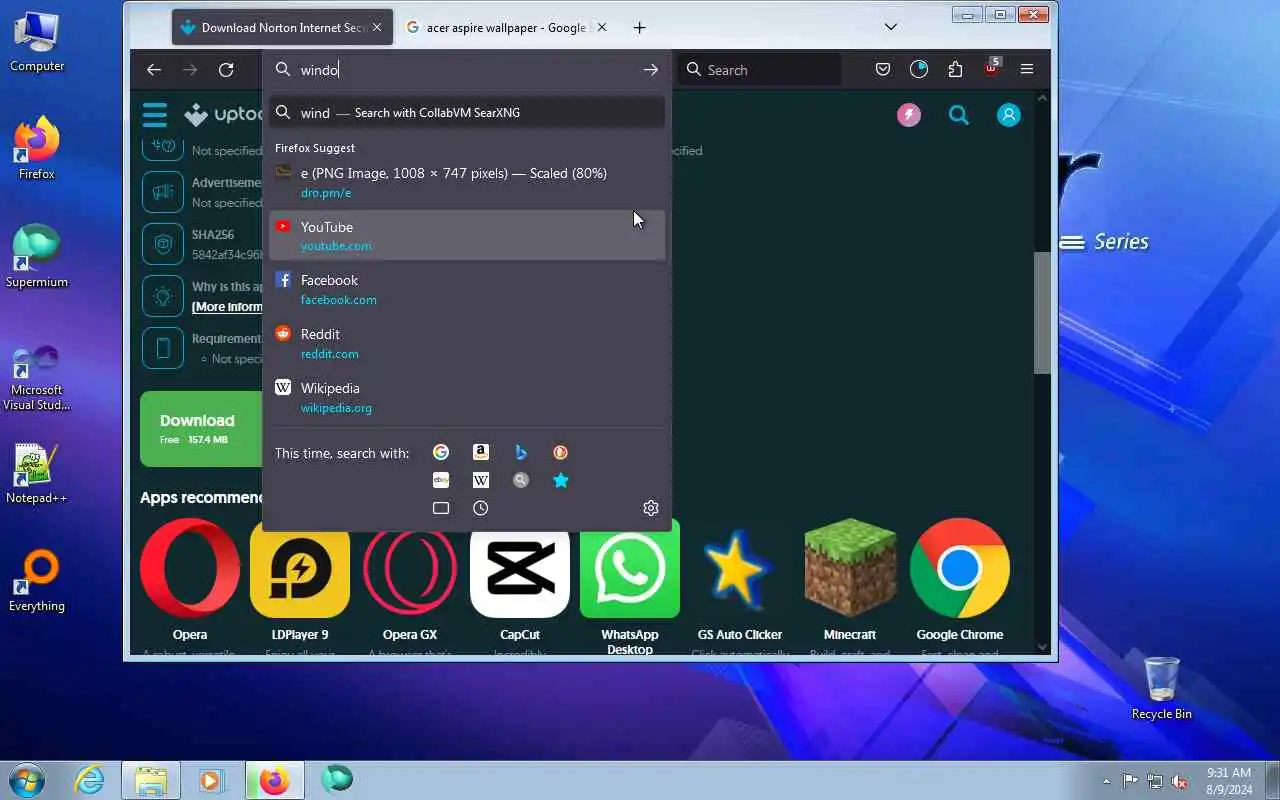The image size is (1280, 800).
Task: Click the Search box in toolbar
Action: coord(760,70)
